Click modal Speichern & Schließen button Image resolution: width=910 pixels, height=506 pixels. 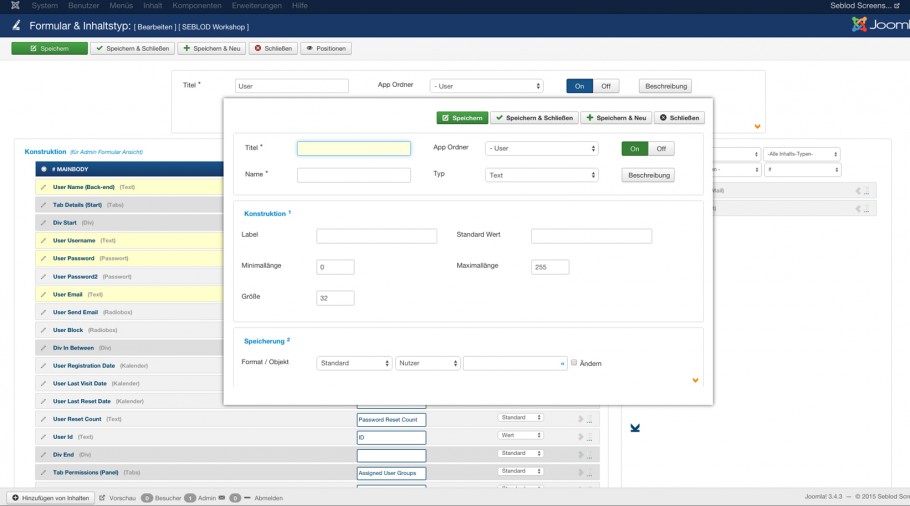[x=534, y=118]
